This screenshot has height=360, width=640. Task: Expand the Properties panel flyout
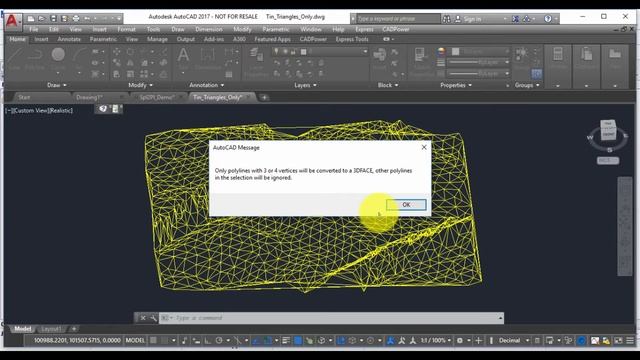[x=456, y=85]
